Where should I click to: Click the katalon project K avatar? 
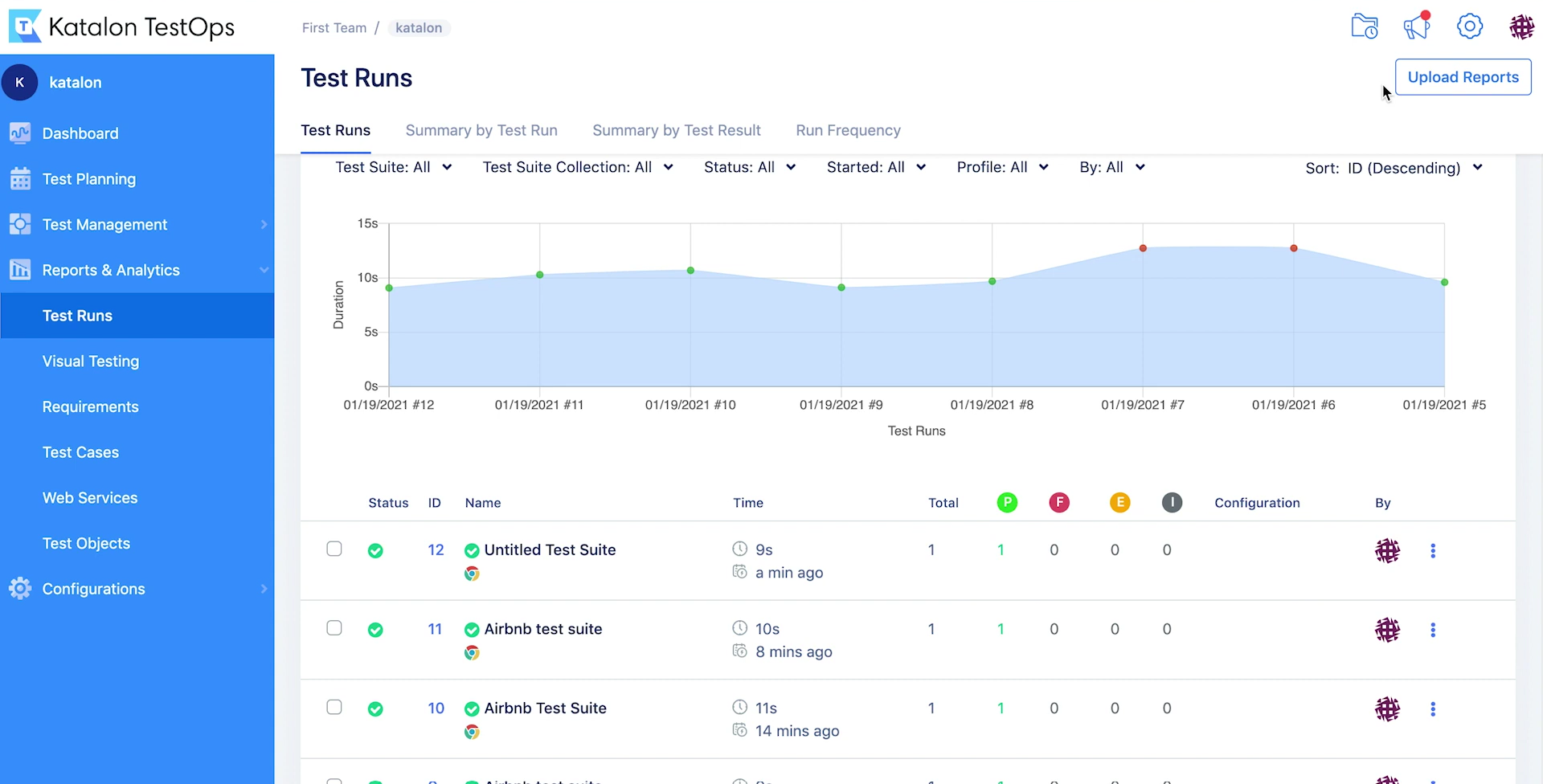tap(20, 82)
